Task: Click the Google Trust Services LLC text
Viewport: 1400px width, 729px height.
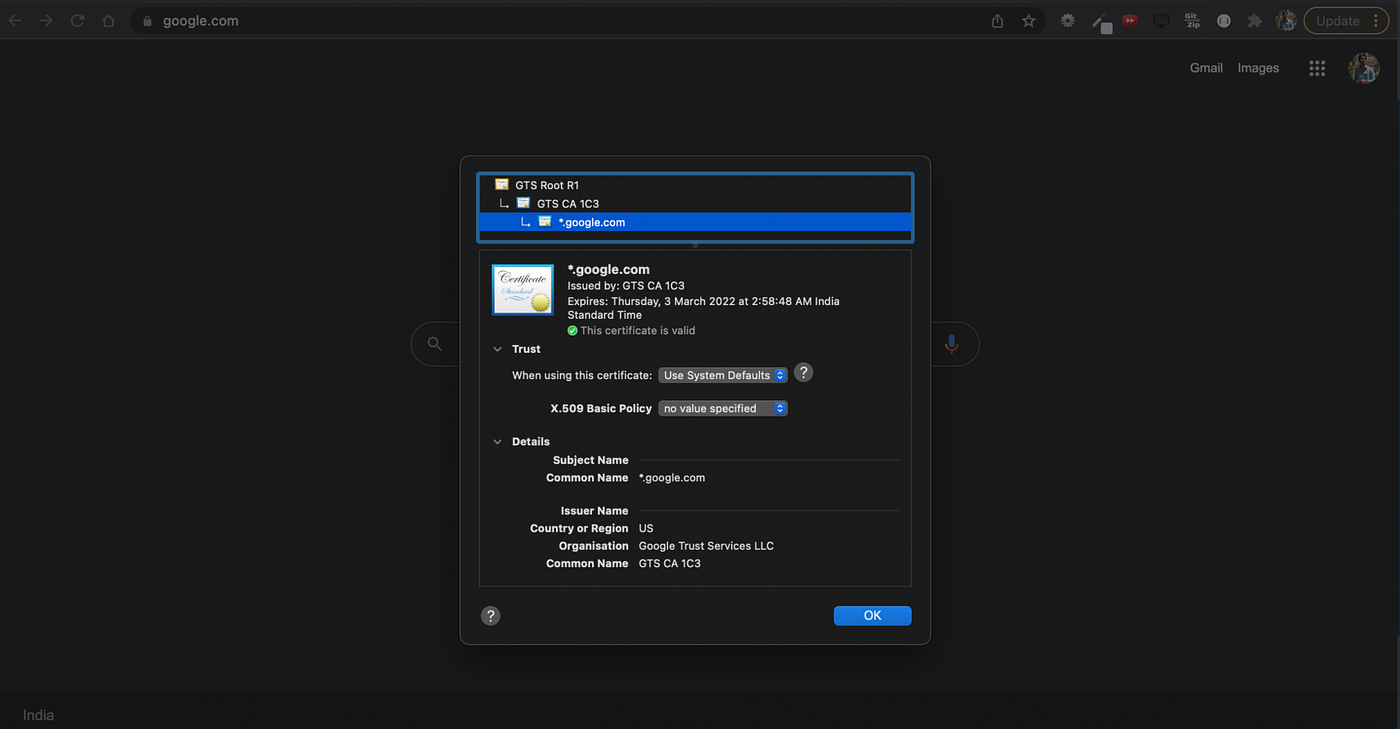Action: [x=706, y=546]
